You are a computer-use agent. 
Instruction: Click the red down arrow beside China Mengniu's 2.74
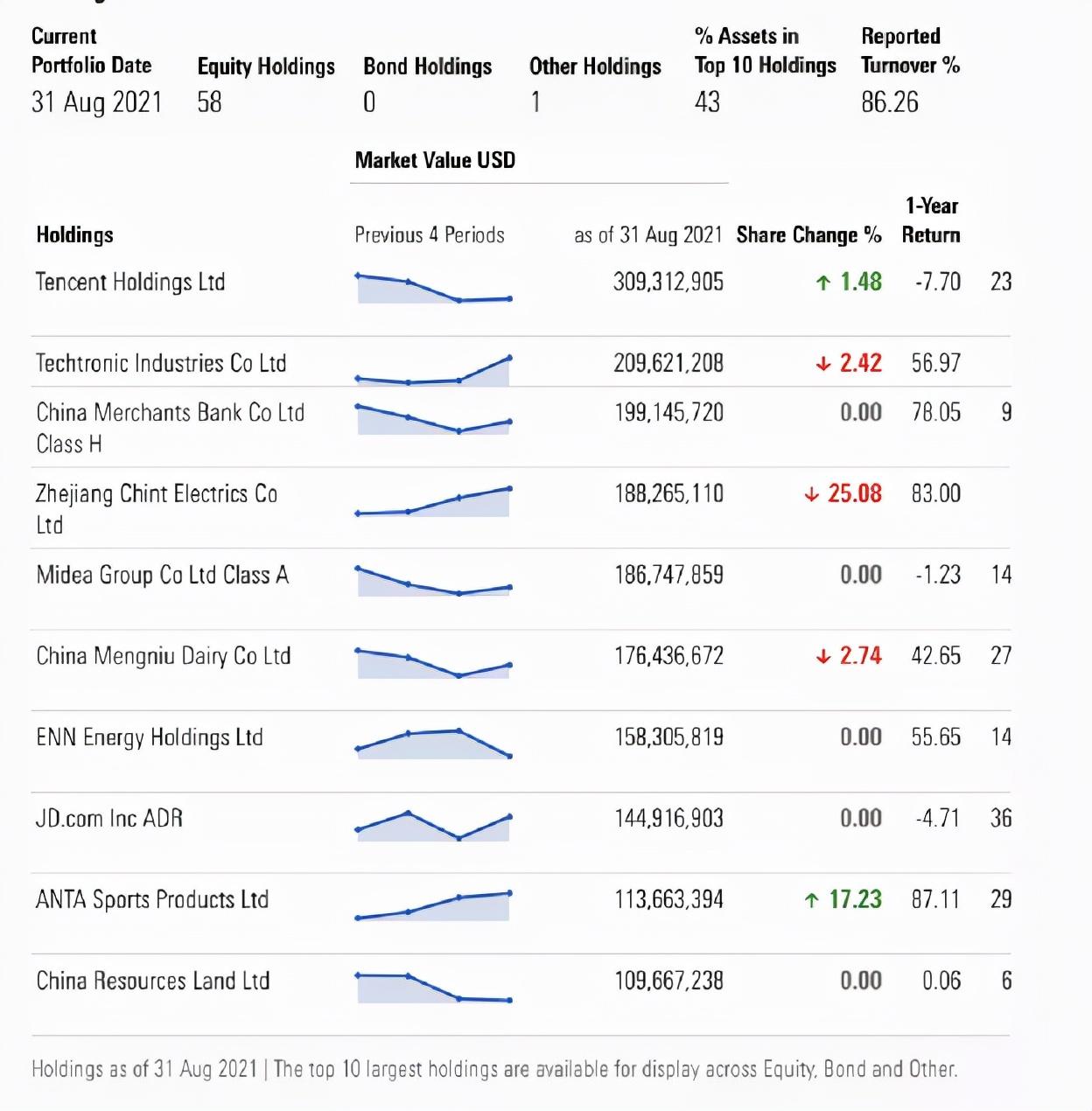[822, 656]
